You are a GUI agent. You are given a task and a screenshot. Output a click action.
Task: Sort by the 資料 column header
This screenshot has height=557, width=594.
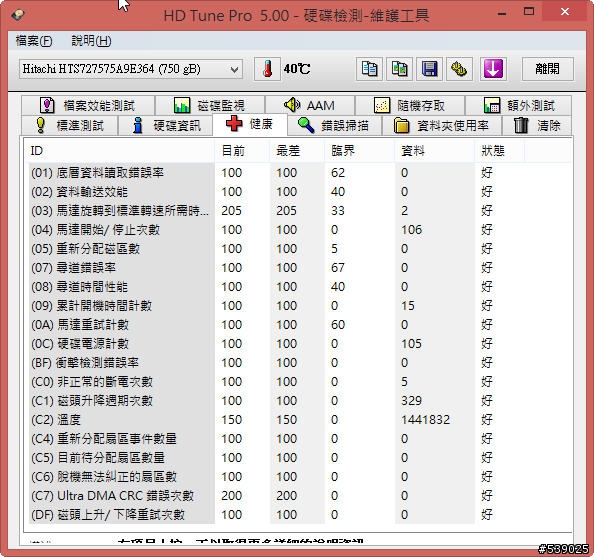click(435, 151)
